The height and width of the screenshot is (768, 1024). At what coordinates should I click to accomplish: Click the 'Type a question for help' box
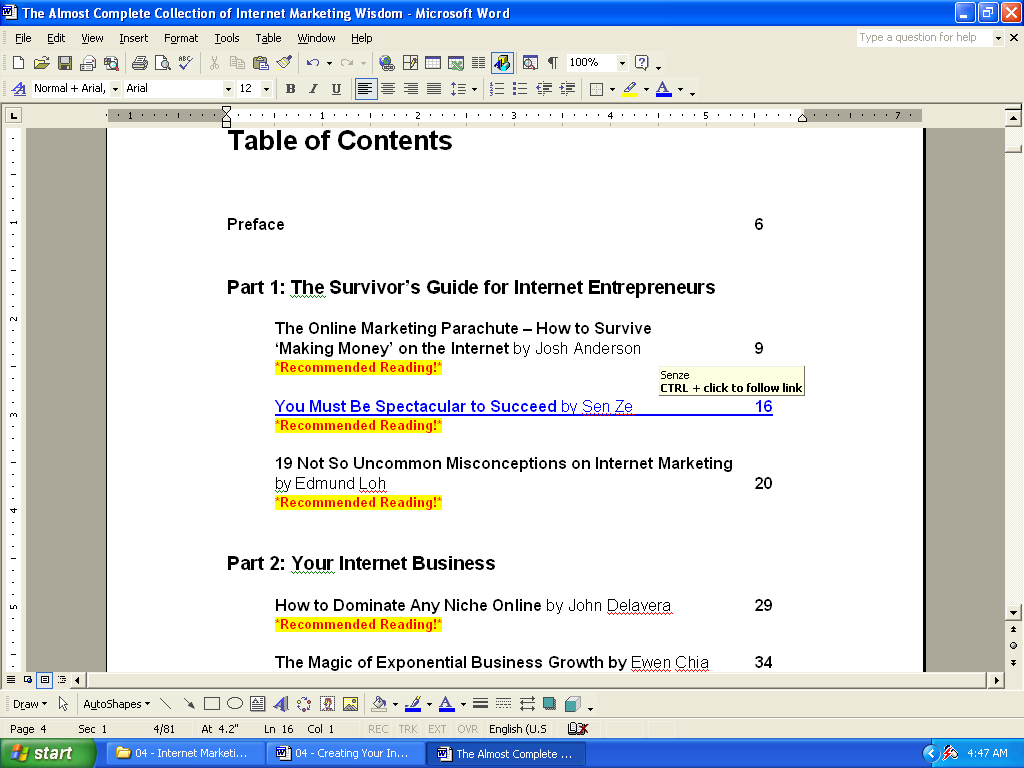(x=923, y=38)
